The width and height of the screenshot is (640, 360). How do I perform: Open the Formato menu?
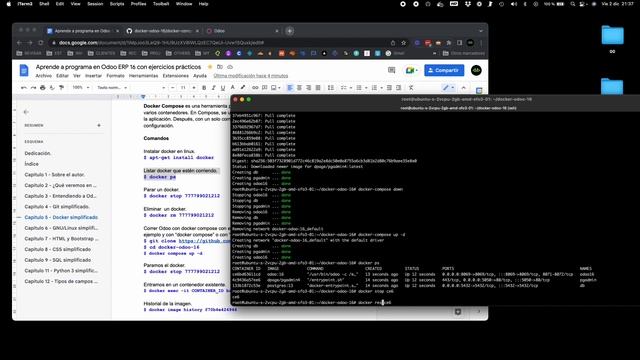[116, 76]
